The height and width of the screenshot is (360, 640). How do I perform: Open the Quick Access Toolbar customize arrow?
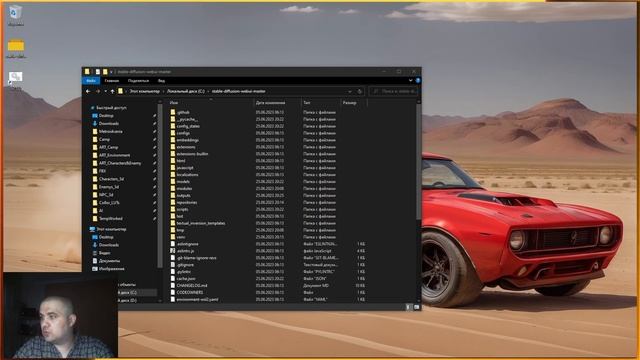(x=111, y=72)
